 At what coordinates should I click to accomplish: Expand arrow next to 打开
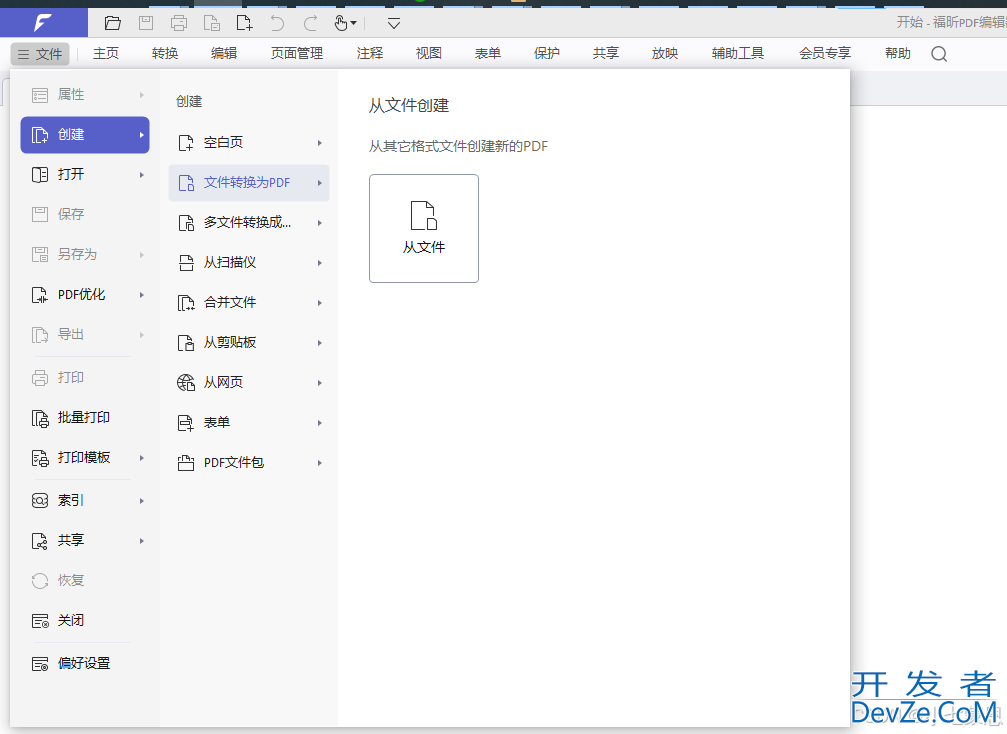pyautogui.click(x=142, y=175)
